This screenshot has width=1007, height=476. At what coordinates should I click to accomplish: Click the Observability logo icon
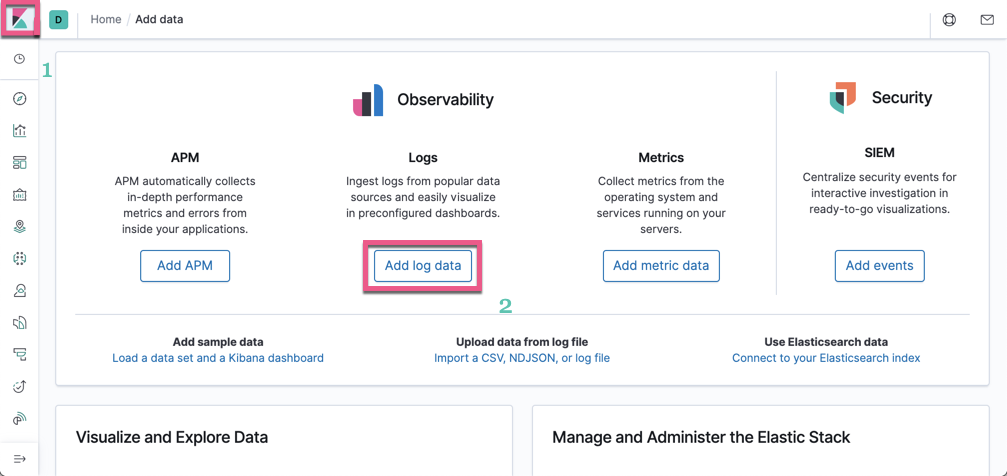point(368,100)
